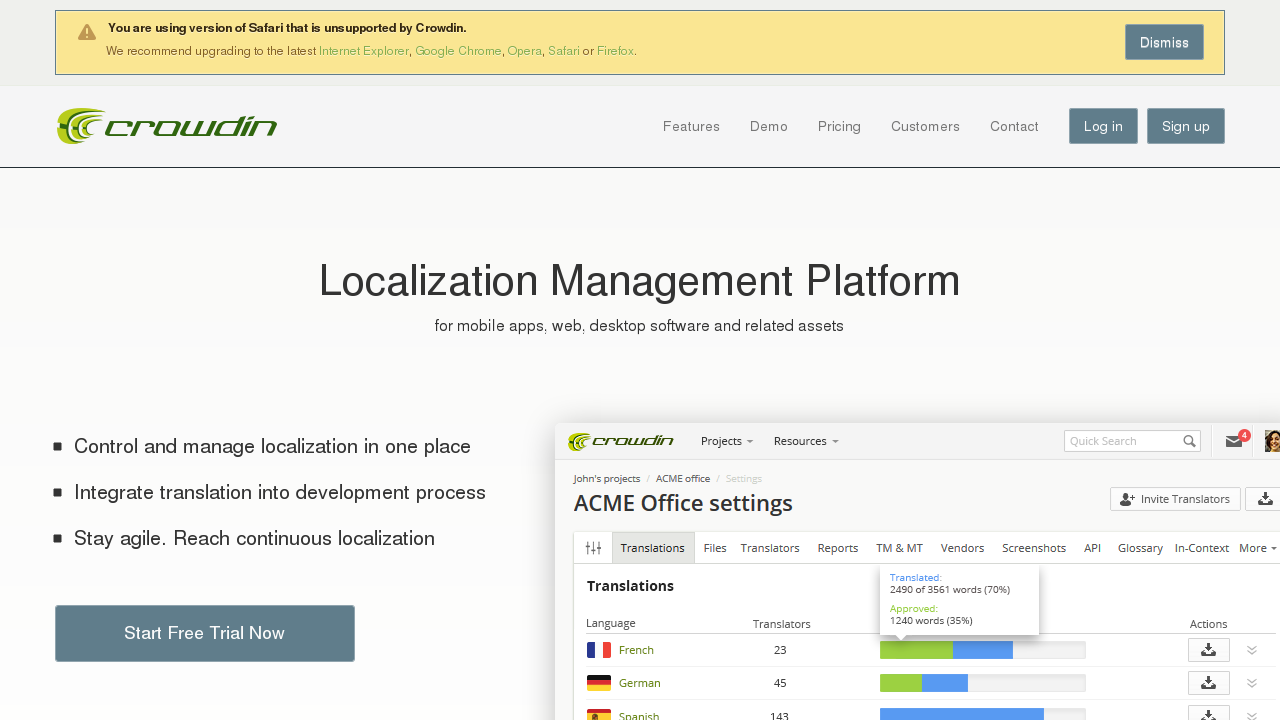The width and height of the screenshot is (1280, 720).
Task: Open the Contact nav item
Action: click(1014, 126)
